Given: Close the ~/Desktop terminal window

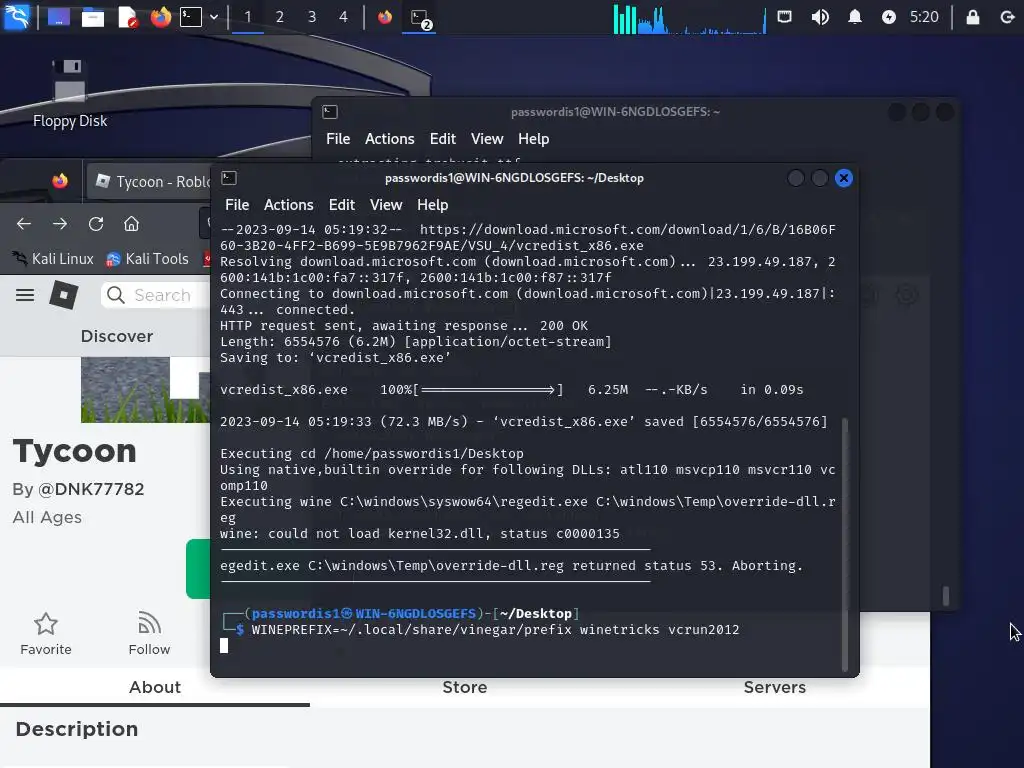Looking at the screenshot, I should 844,178.
